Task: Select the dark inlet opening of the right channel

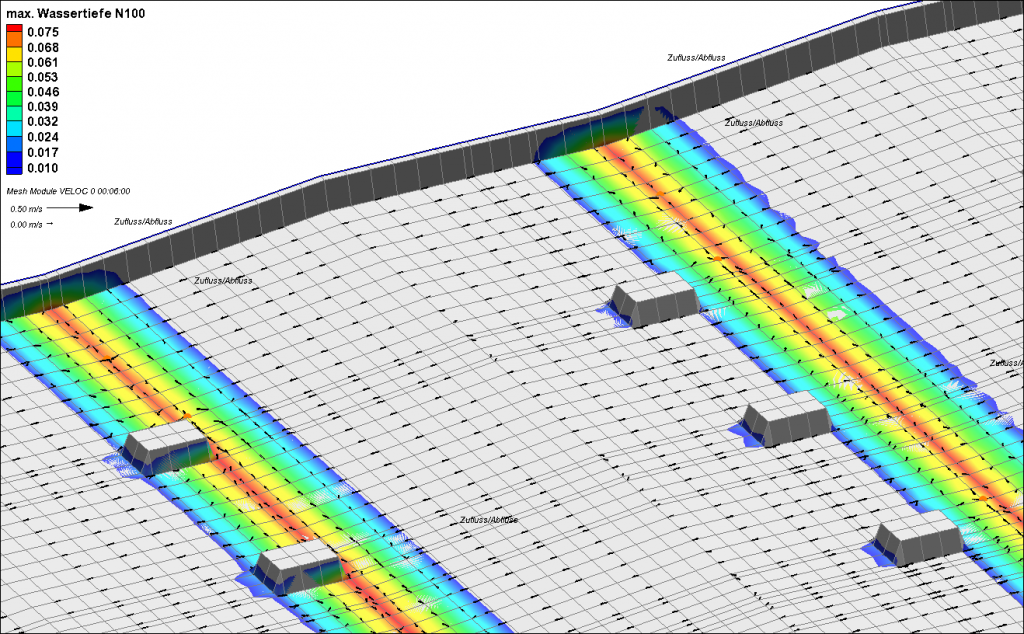Action: 591,137
